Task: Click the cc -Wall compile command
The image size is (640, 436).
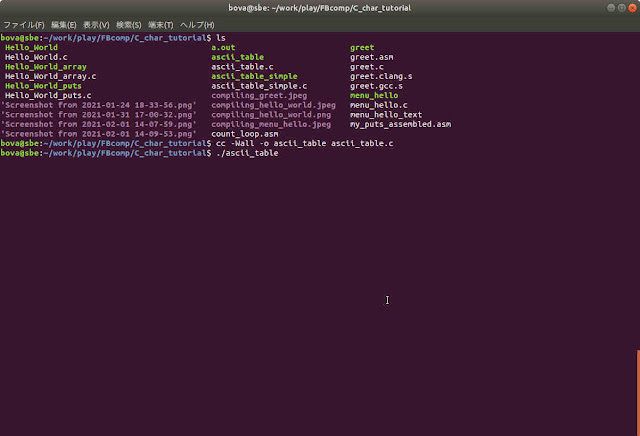Action: pos(304,143)
